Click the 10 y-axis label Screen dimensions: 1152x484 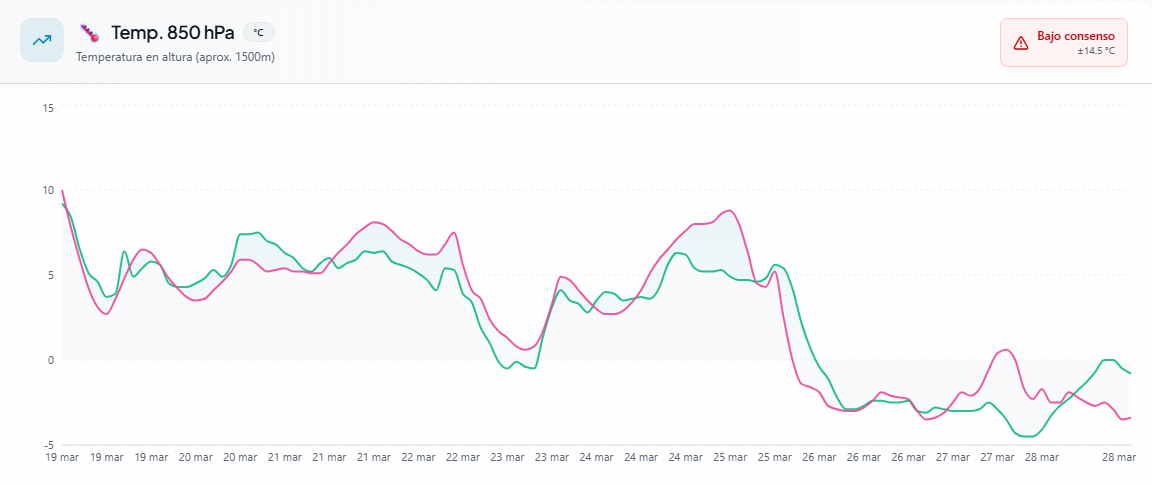point(48,190)
